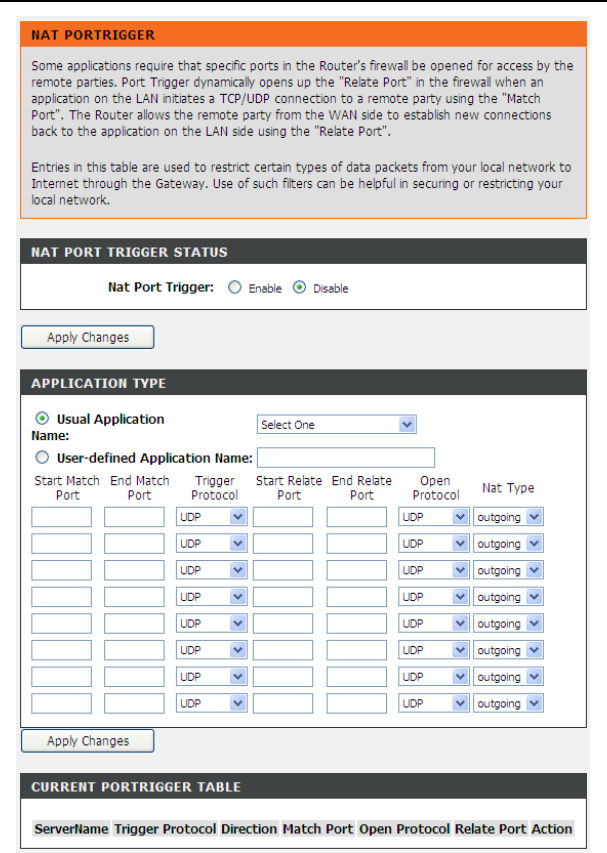607x853 pixels.
Task: Click the first row Start Match Port field
Action: 61,517
